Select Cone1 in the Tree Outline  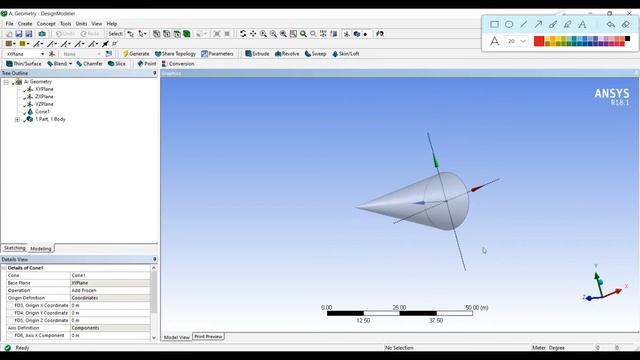[x=42, y=111]
